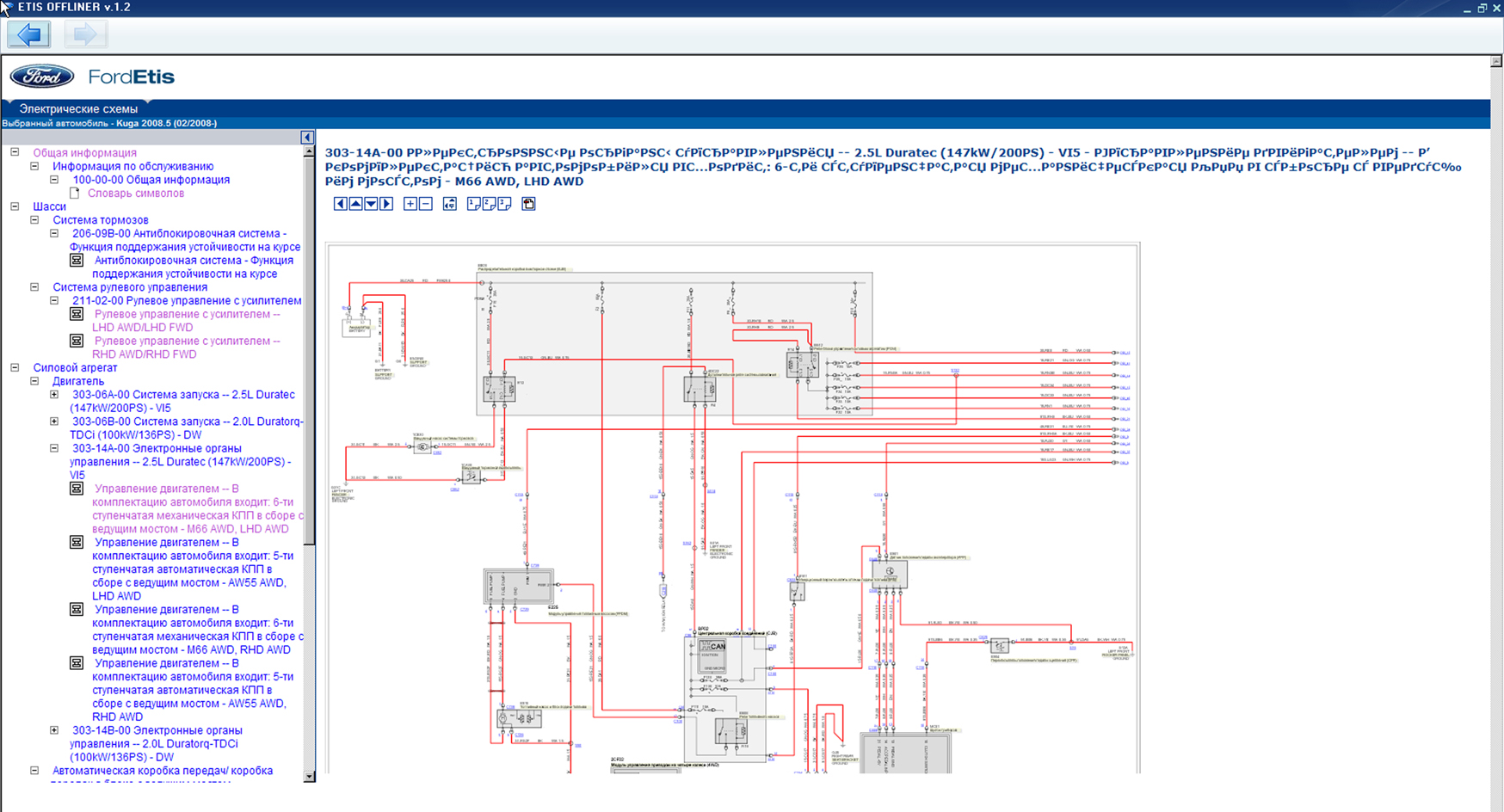Zoom in on the wiring diagram

coord(410,204)
